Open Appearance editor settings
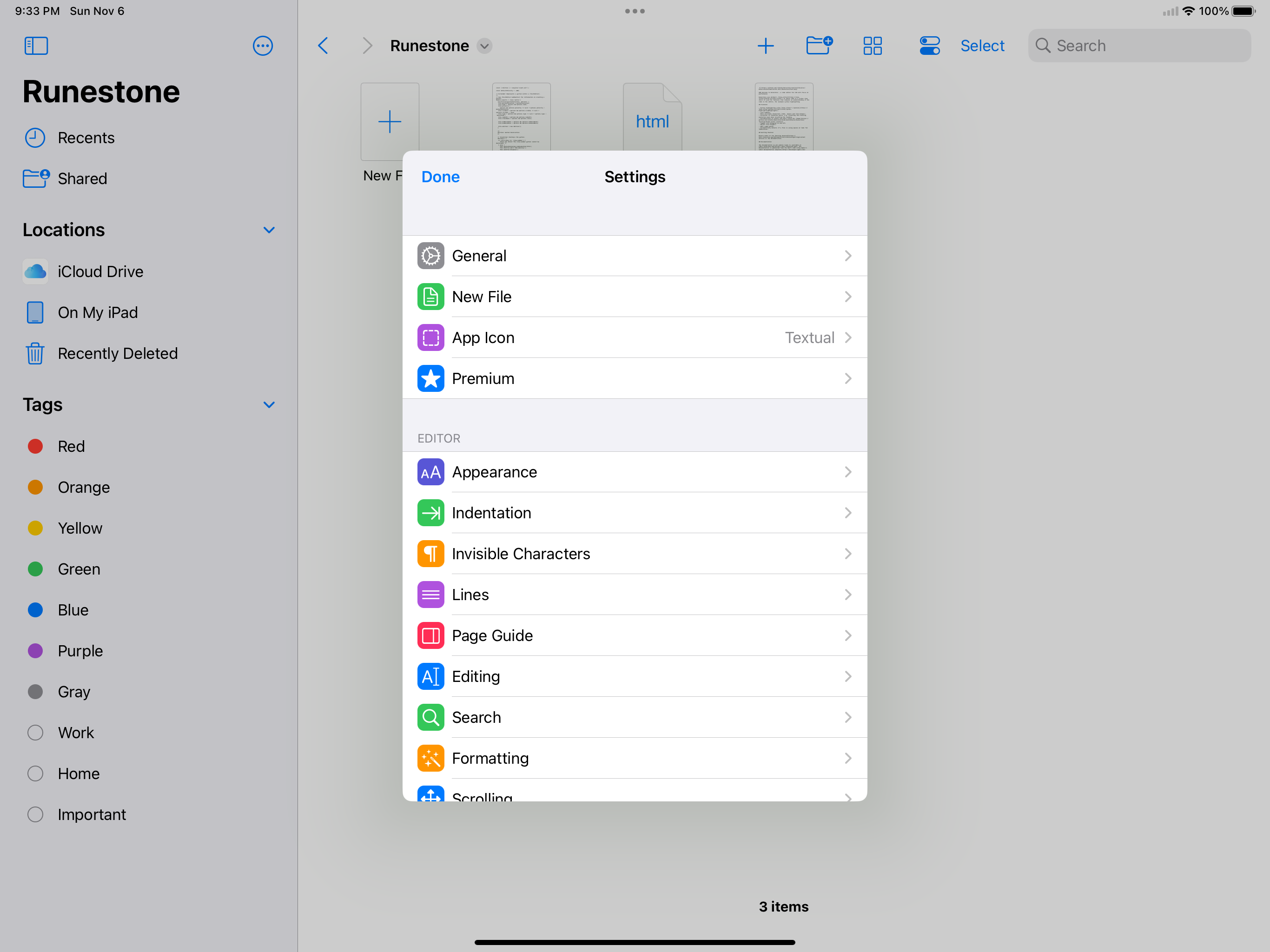 coord(634,472)
